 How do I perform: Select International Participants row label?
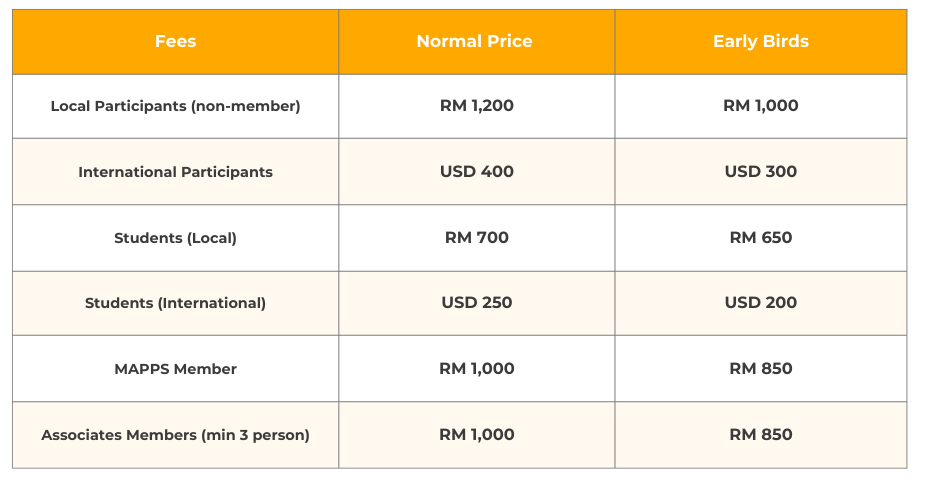coord(175,172)
